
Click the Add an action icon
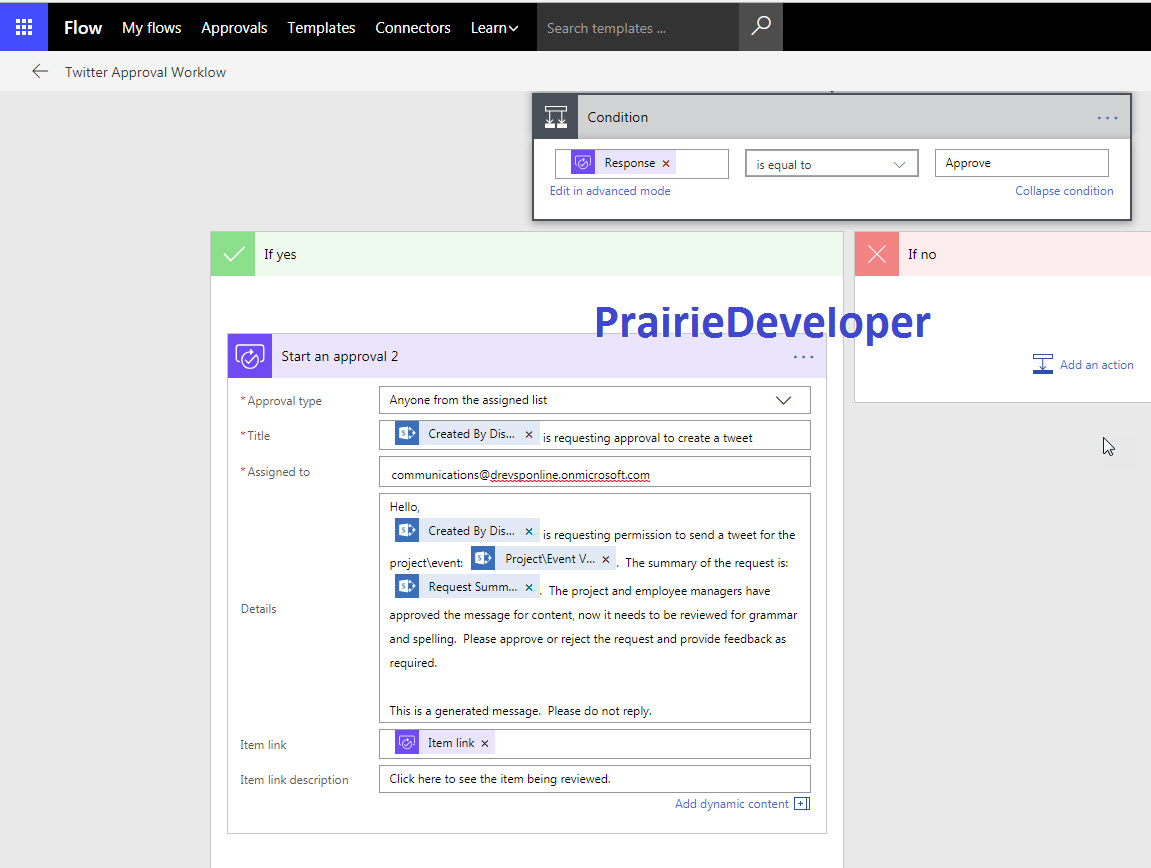tap(1042, 364)
